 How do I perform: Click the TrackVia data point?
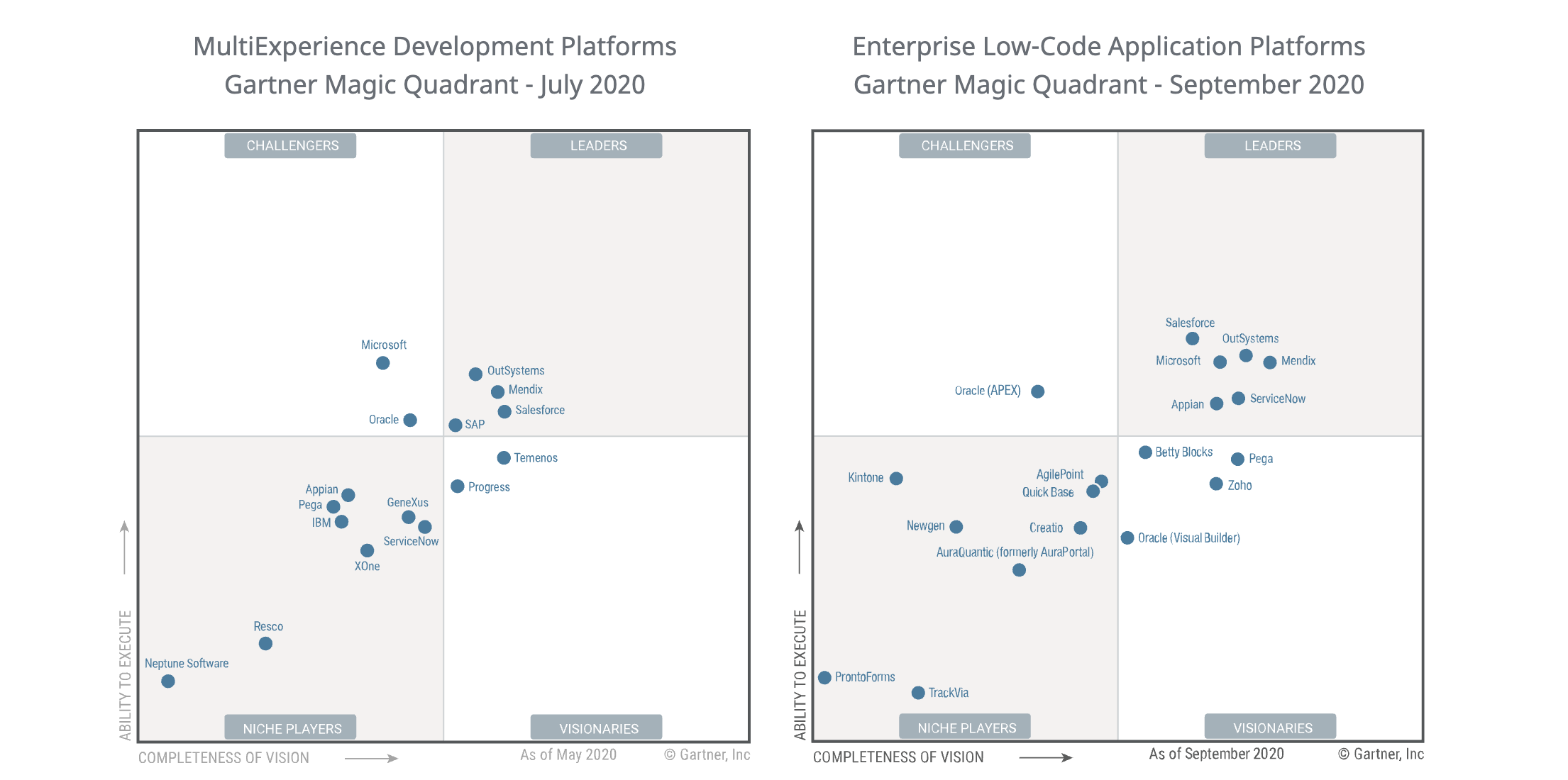pos(918,693)
